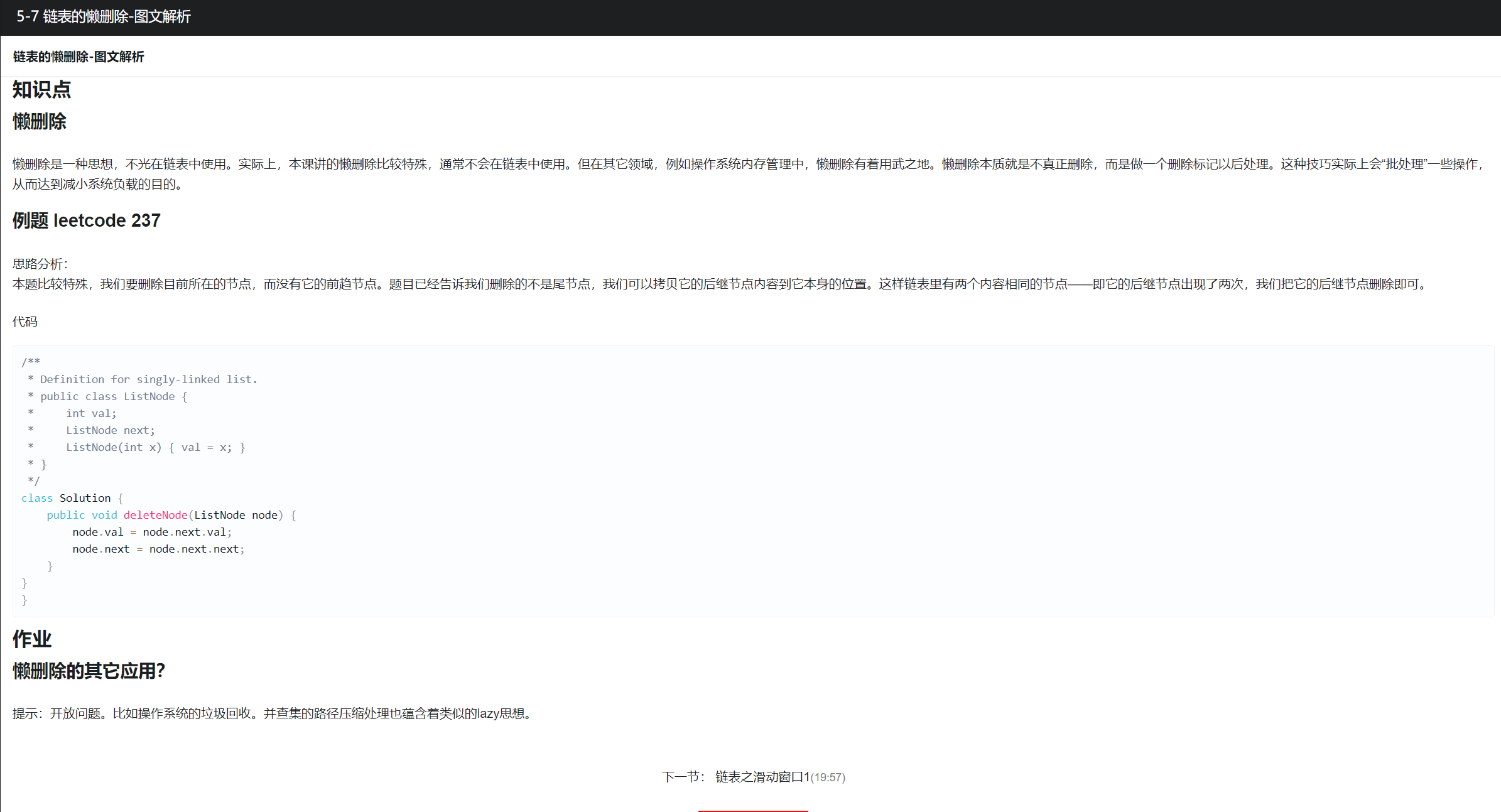Click the 代码 label above code block
1501x812 pixels.
click(25, 322)
